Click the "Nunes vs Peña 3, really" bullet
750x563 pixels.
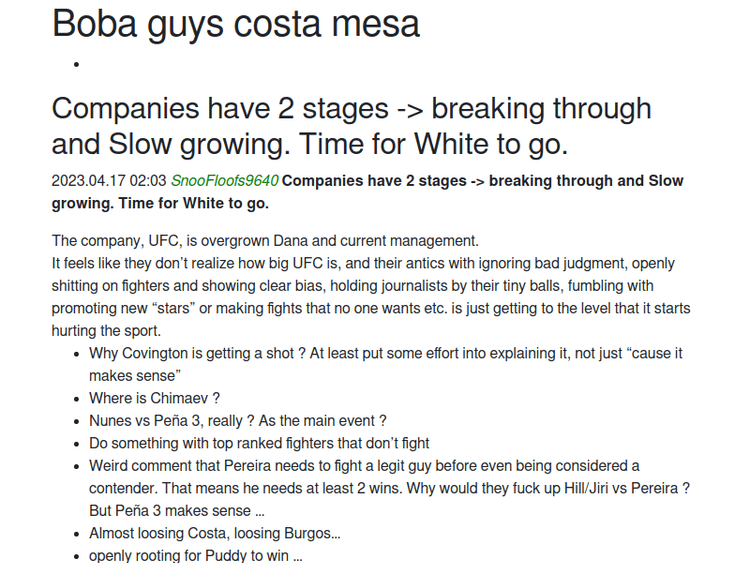tap(237, 421)
